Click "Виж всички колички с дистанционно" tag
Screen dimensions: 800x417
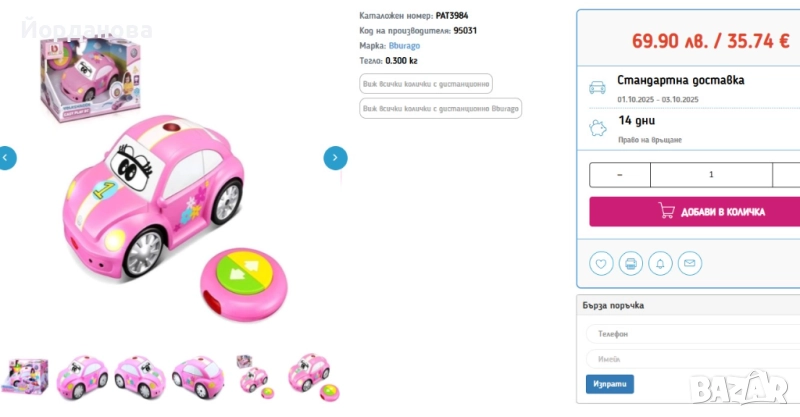click(426, 84)
